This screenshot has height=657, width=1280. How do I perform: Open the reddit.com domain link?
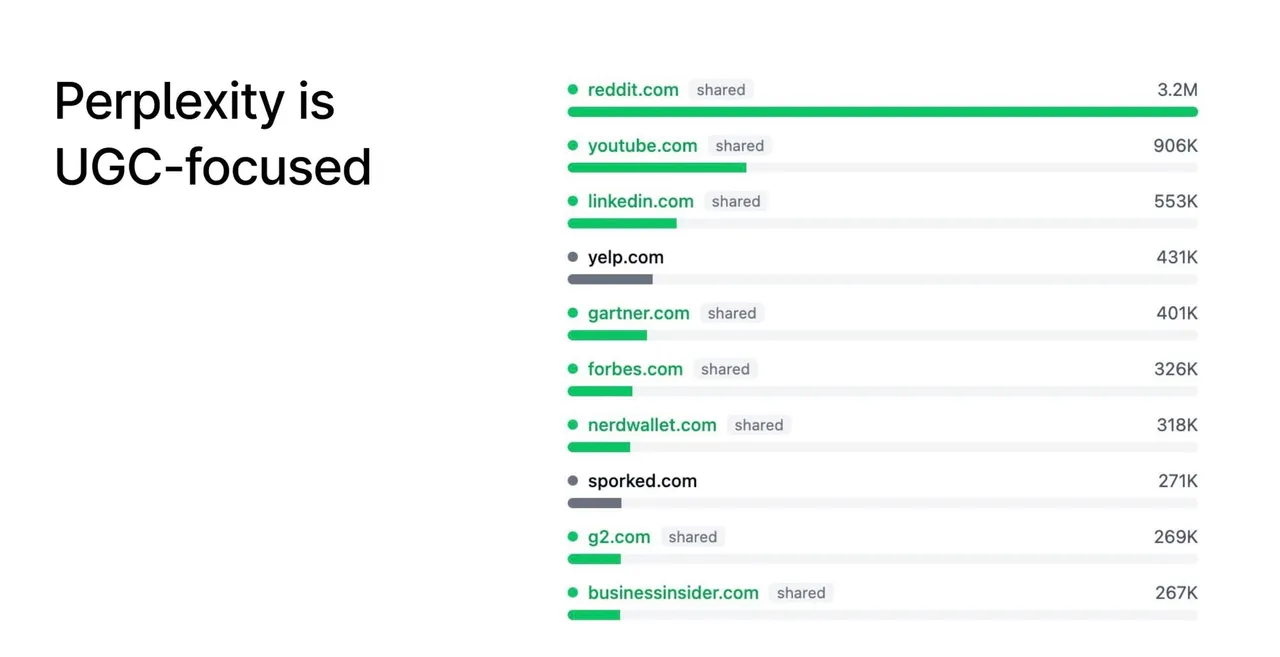tap(633, 90)
